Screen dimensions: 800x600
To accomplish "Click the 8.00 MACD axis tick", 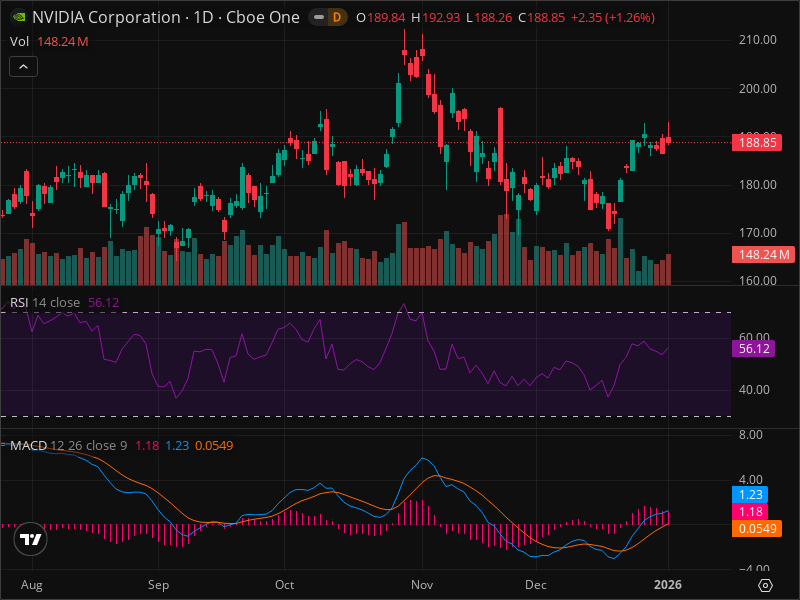I will (751, 435).
